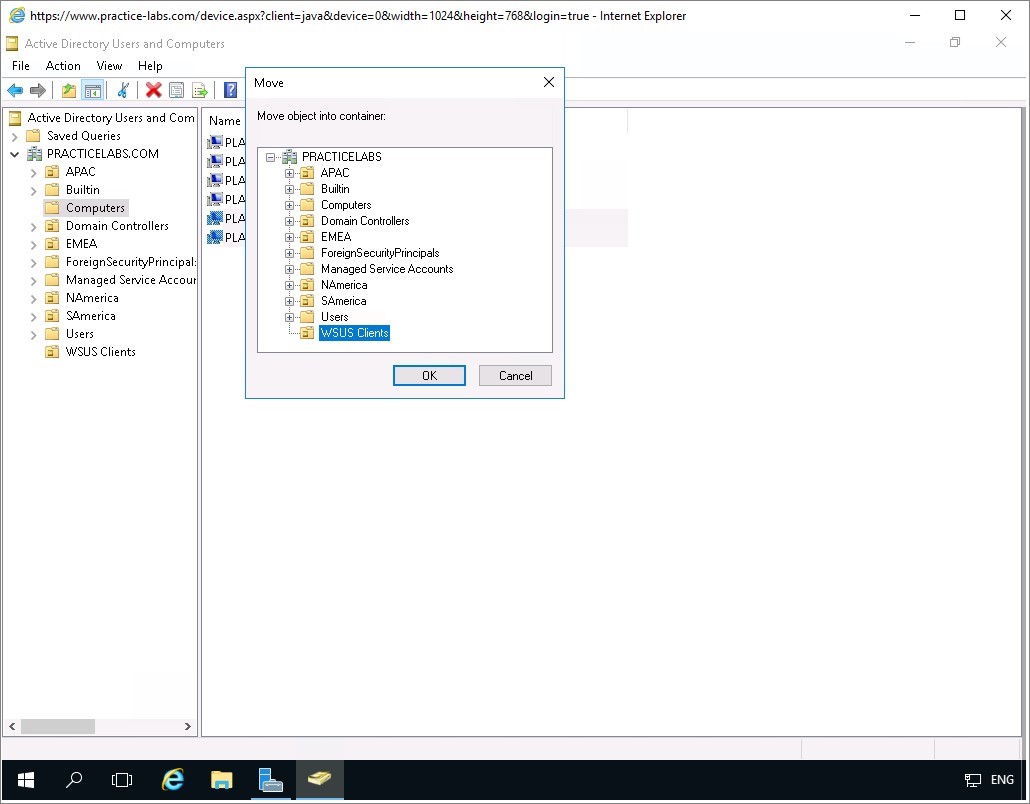Open Properties via toolbar icon
1030x804 pixels.
click(x=176, y=91)
